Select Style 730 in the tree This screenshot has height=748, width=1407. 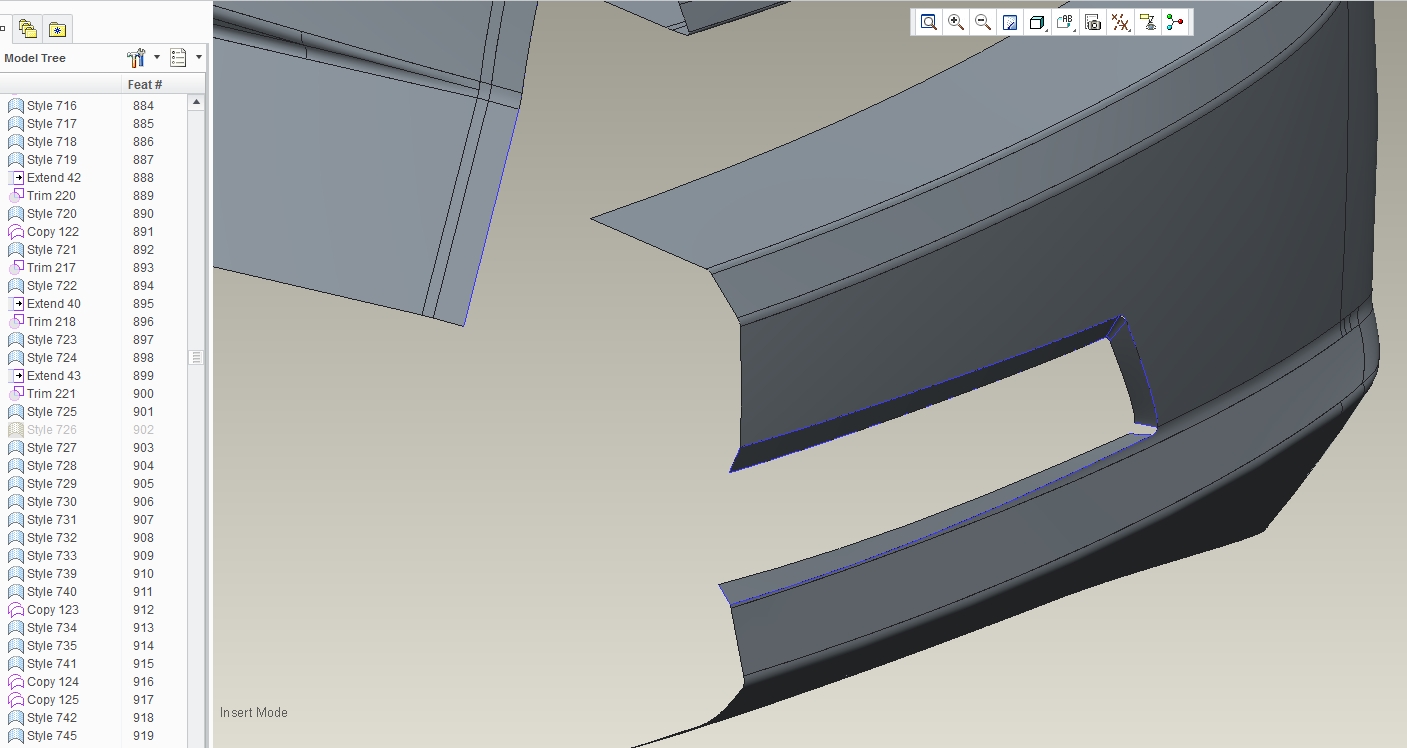point(52,502)
